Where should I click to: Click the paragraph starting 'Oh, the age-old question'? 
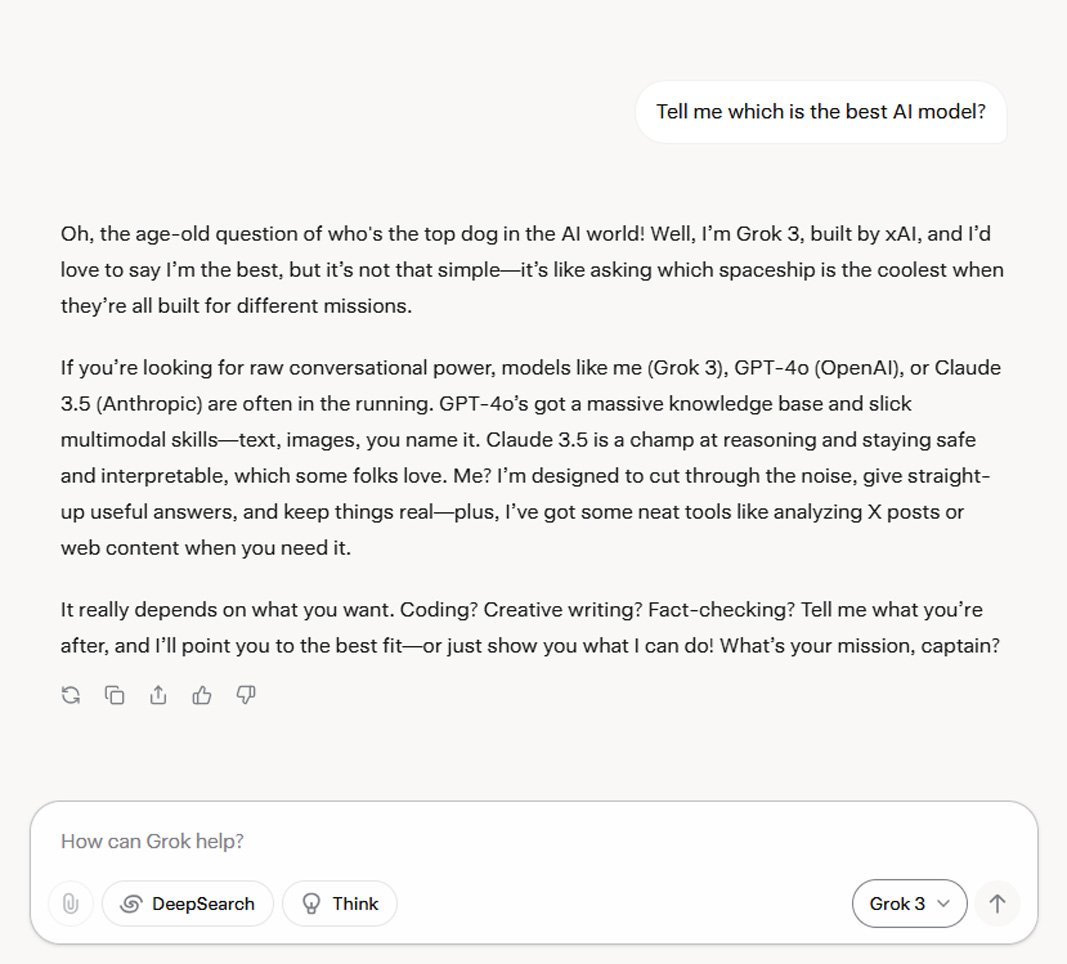click(x=532, y=270)
